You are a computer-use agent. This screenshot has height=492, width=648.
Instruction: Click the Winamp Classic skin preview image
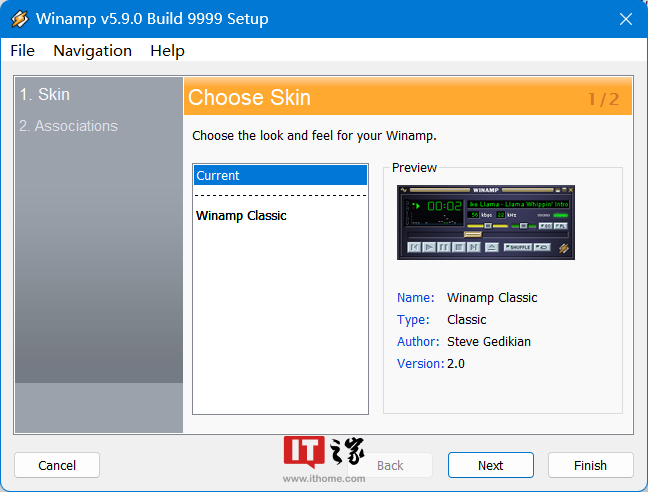486,222
